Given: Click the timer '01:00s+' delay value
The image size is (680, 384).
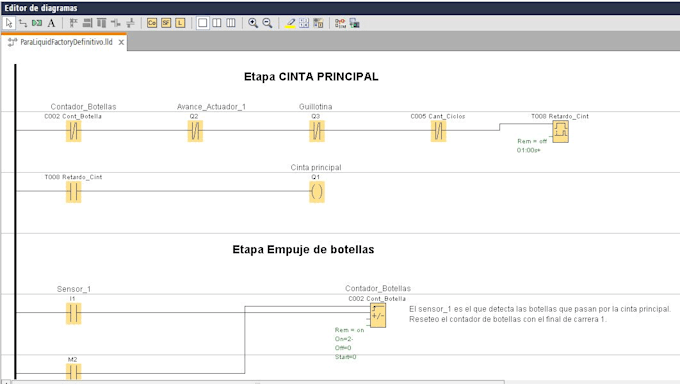Looking at the screenshot, I should coord(528,150).
